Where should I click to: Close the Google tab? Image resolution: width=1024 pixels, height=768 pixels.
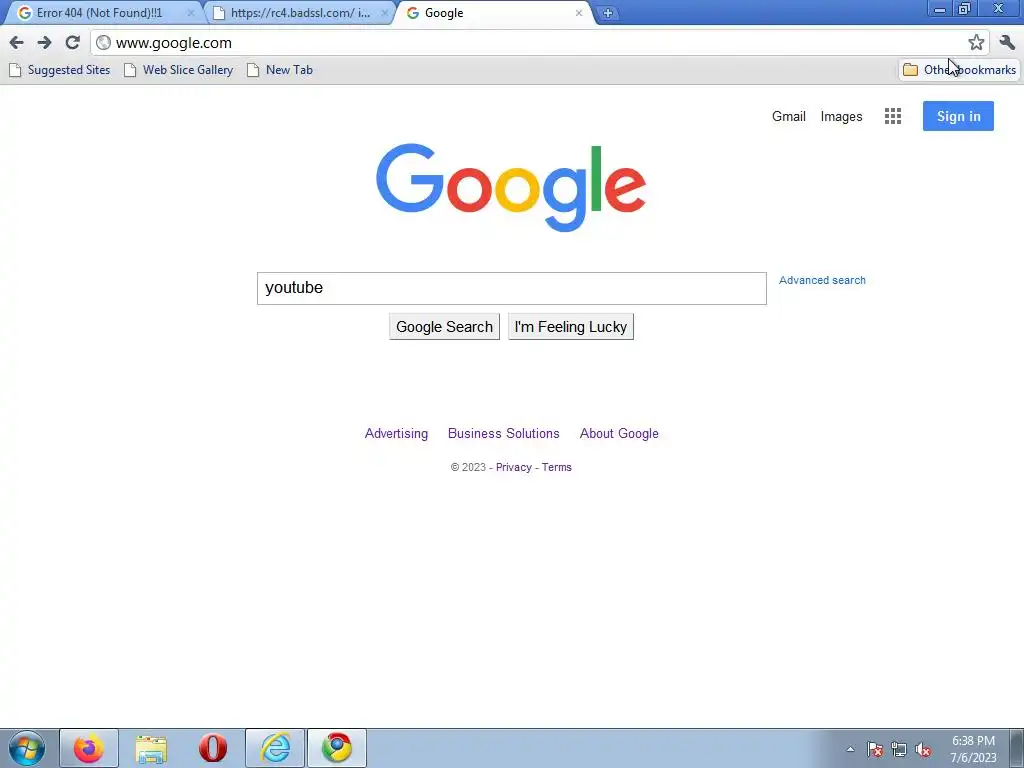click(579, 13)
